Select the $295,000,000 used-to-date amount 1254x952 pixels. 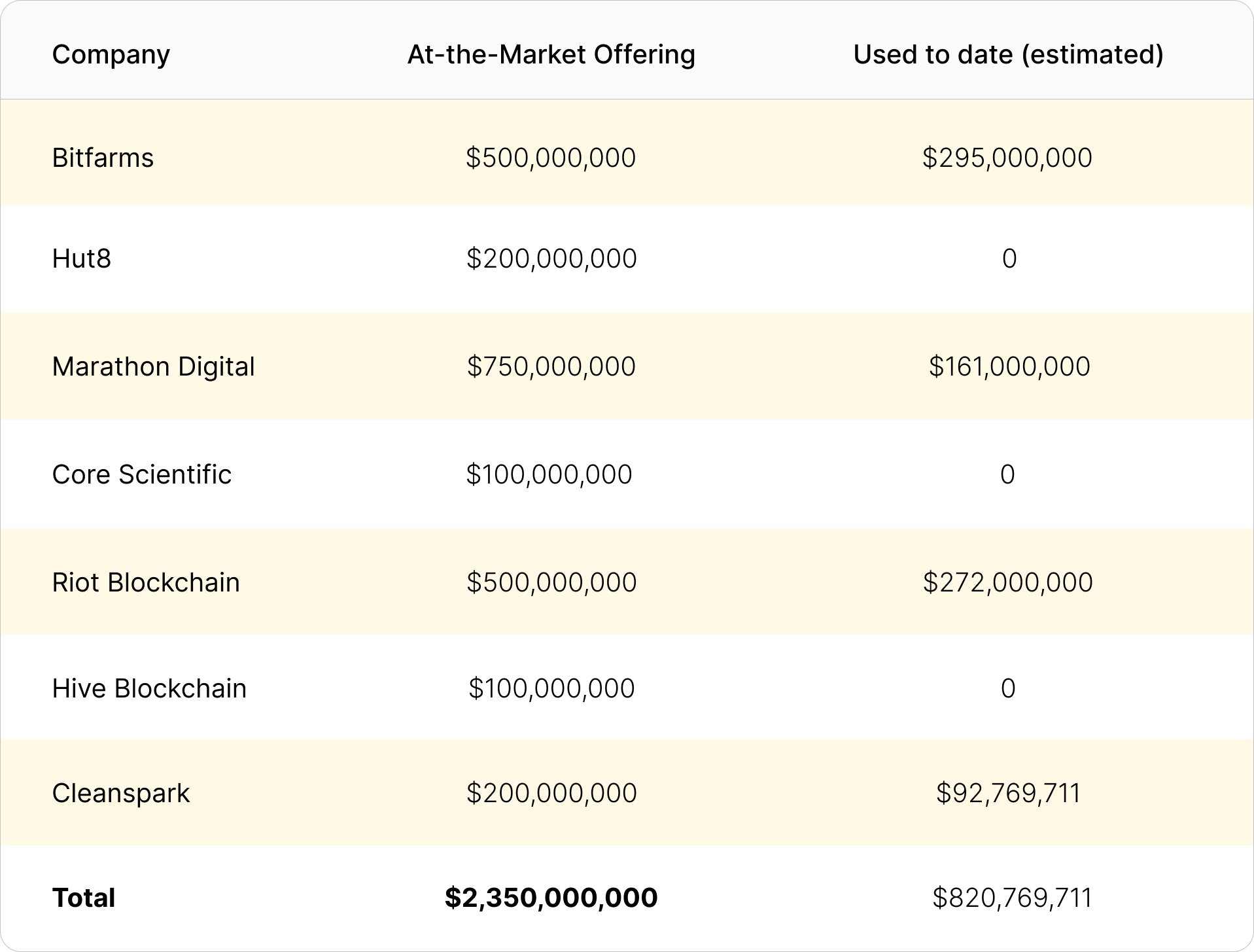pos(1007,157)
